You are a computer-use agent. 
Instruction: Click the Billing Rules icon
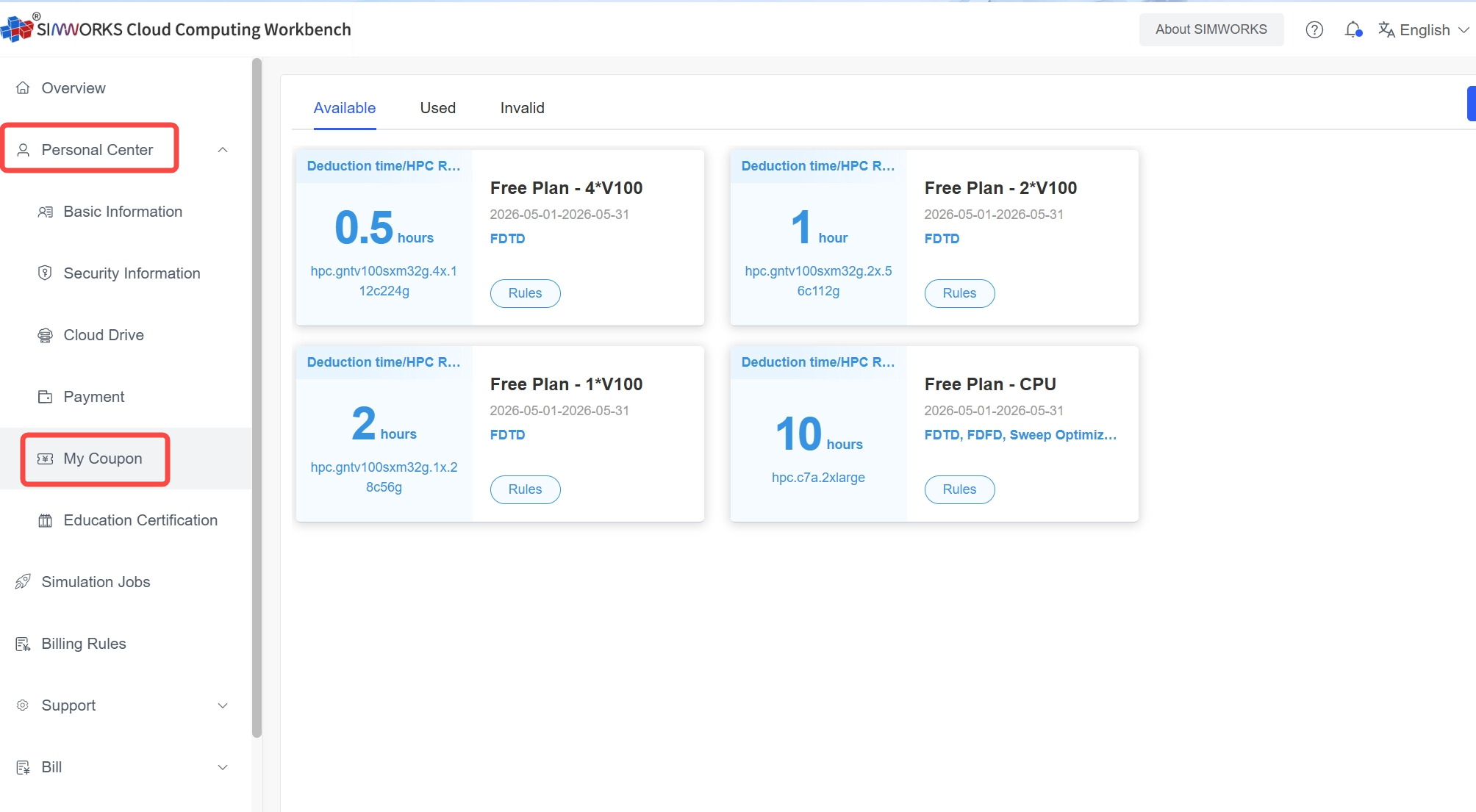pos(23,644)
